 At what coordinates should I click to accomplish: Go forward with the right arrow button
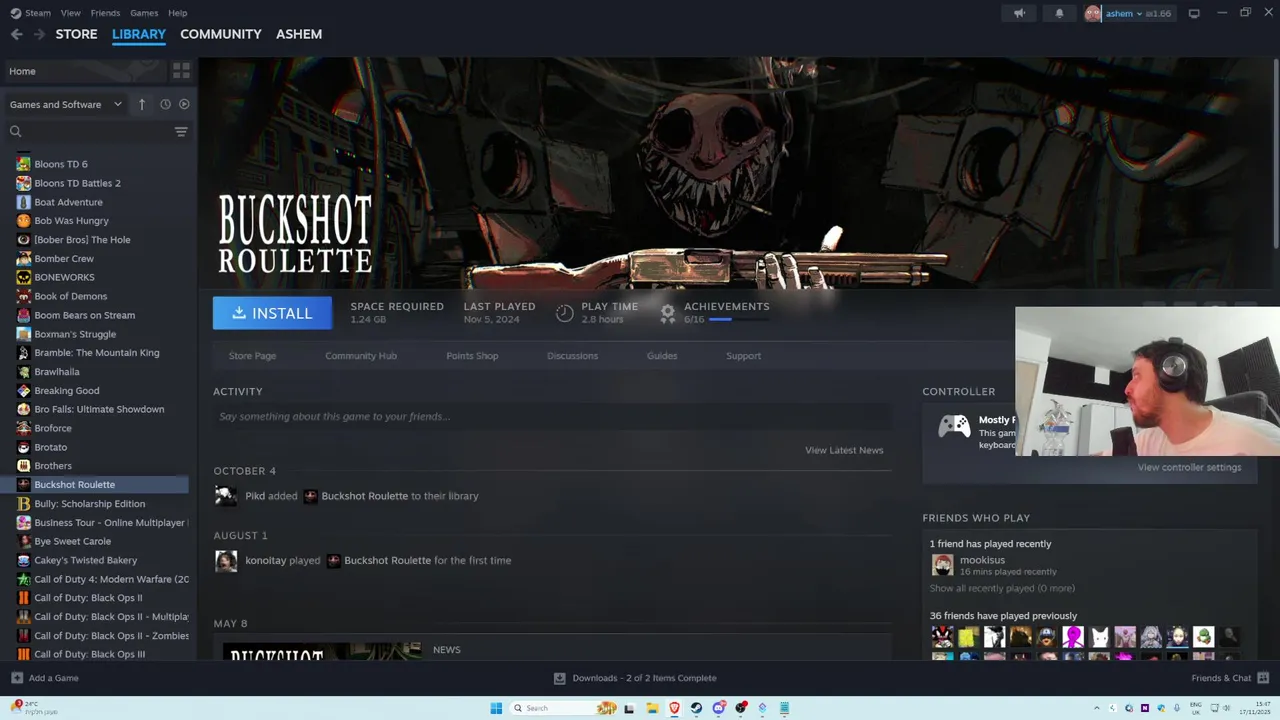coord(39,34)
